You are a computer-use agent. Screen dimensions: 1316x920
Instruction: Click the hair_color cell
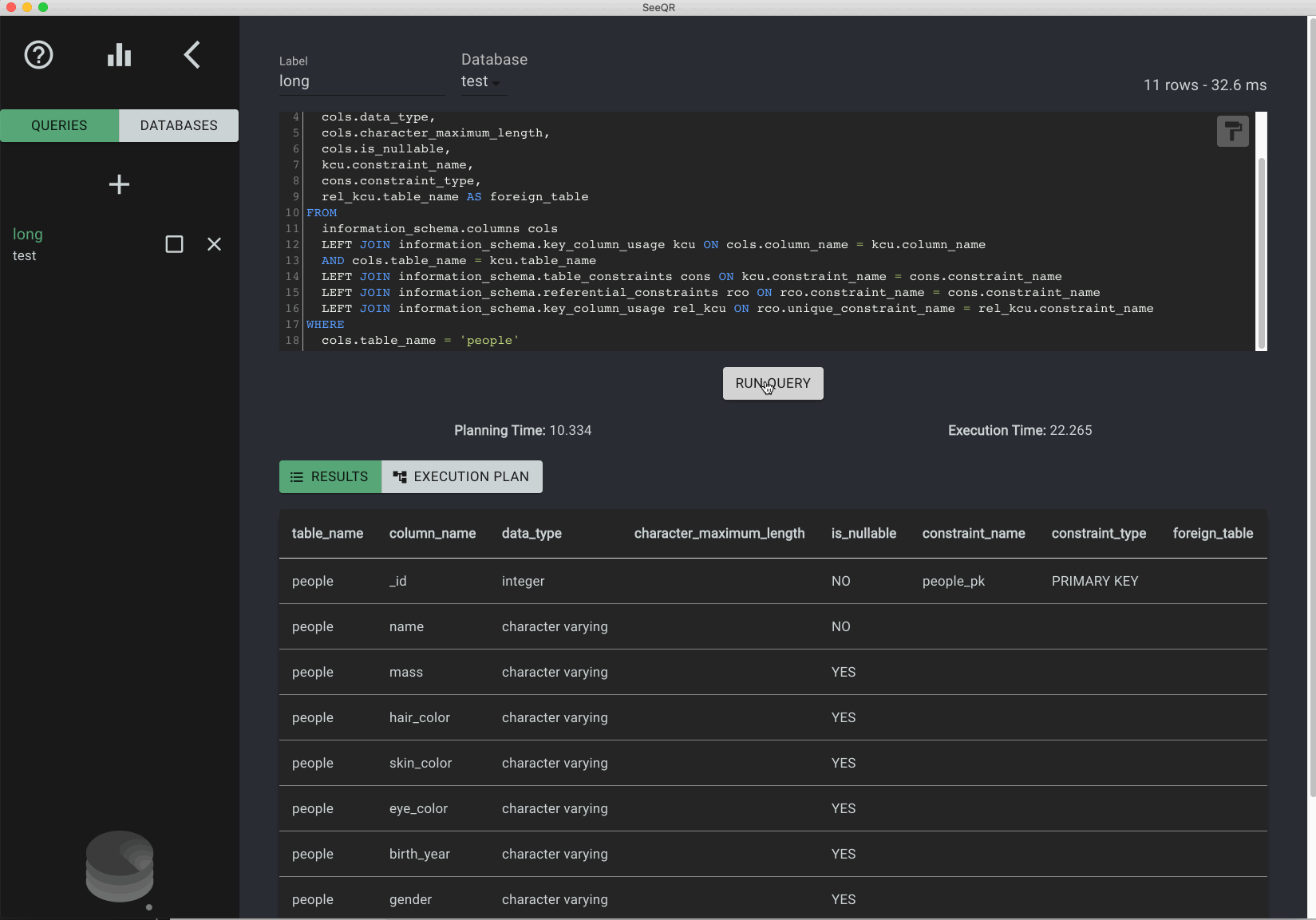420,717
